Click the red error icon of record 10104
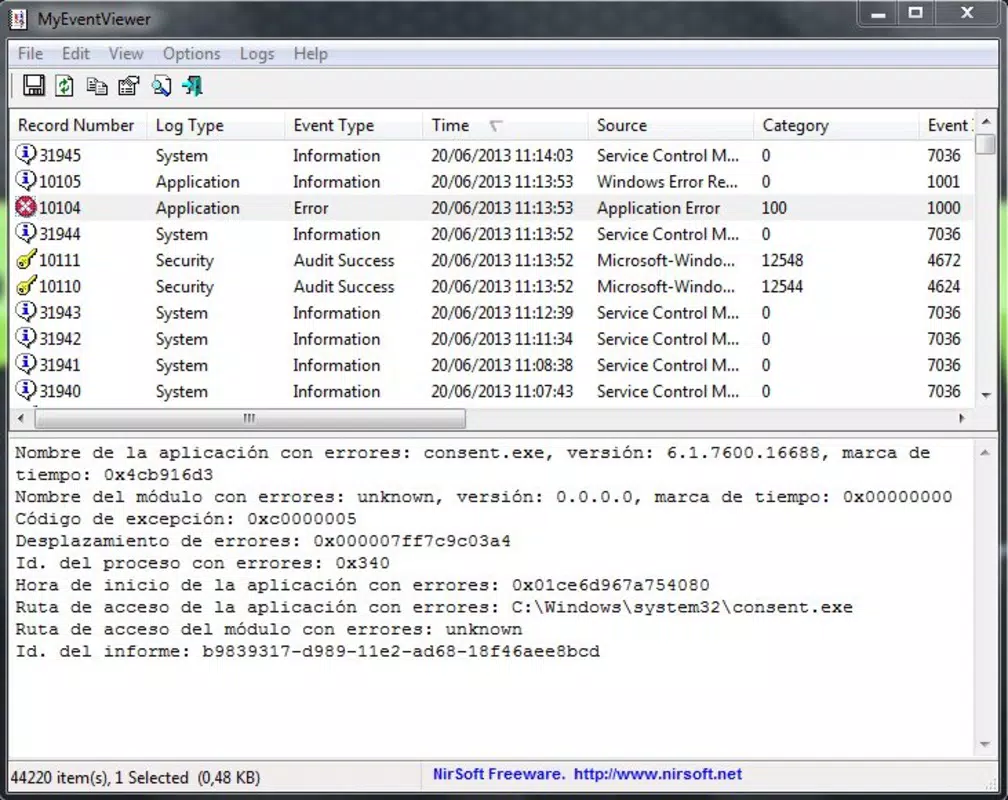 point(26,207)
